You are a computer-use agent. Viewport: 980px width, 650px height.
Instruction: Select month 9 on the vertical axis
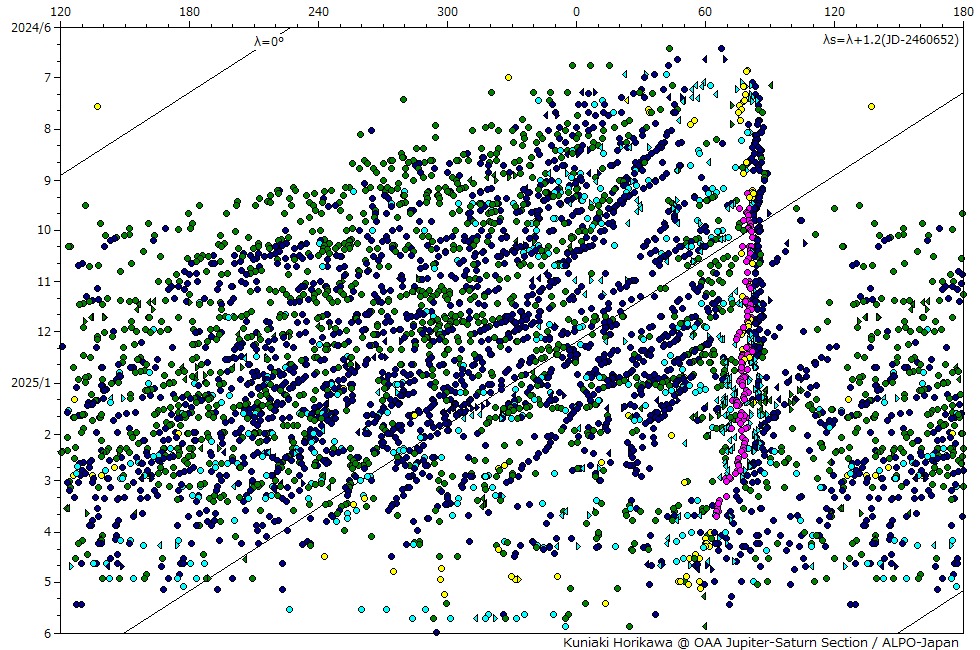(x=46, y=179)
